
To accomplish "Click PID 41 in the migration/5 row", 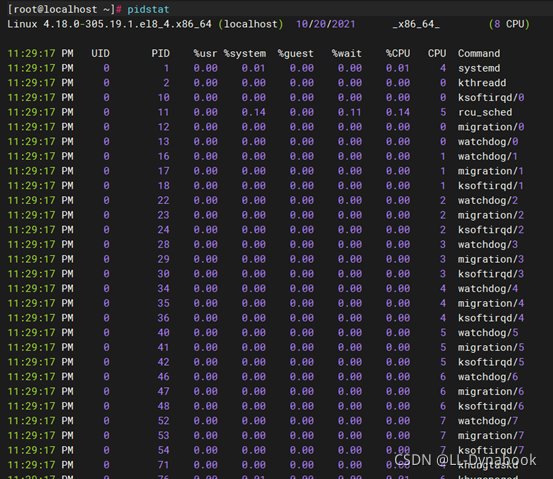I will [164, 347].
